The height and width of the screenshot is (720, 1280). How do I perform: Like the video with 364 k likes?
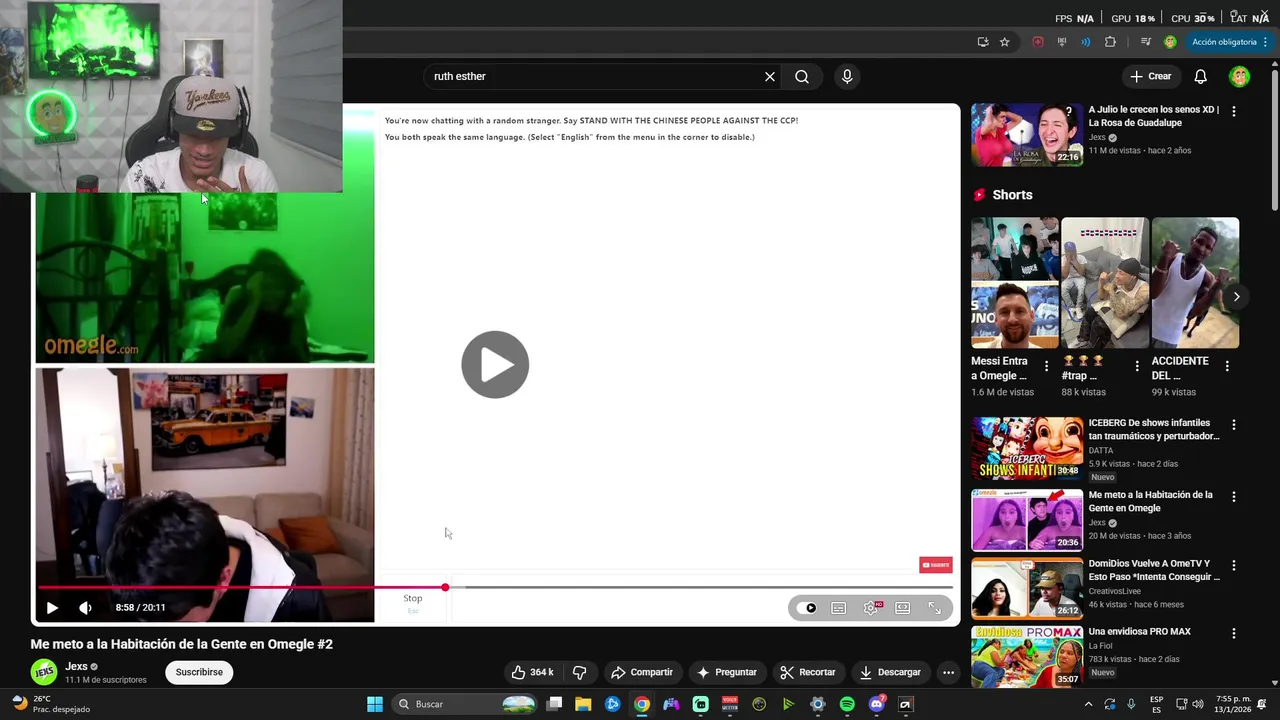point(532,672)
